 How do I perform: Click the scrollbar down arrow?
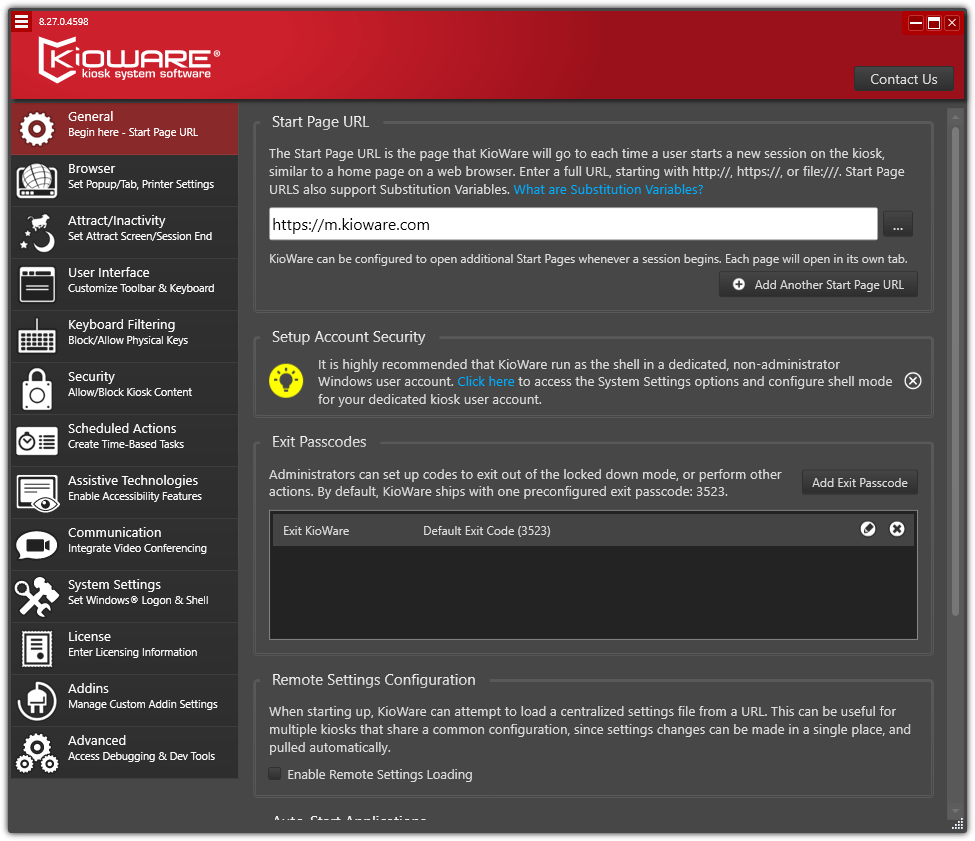956,811
